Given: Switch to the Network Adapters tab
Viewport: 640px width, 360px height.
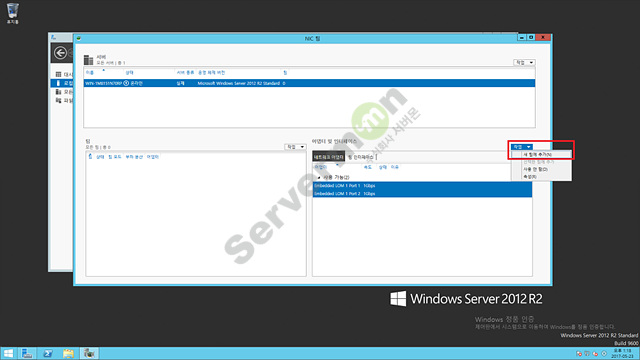Looking at the screenshot, I should point(329,157).
